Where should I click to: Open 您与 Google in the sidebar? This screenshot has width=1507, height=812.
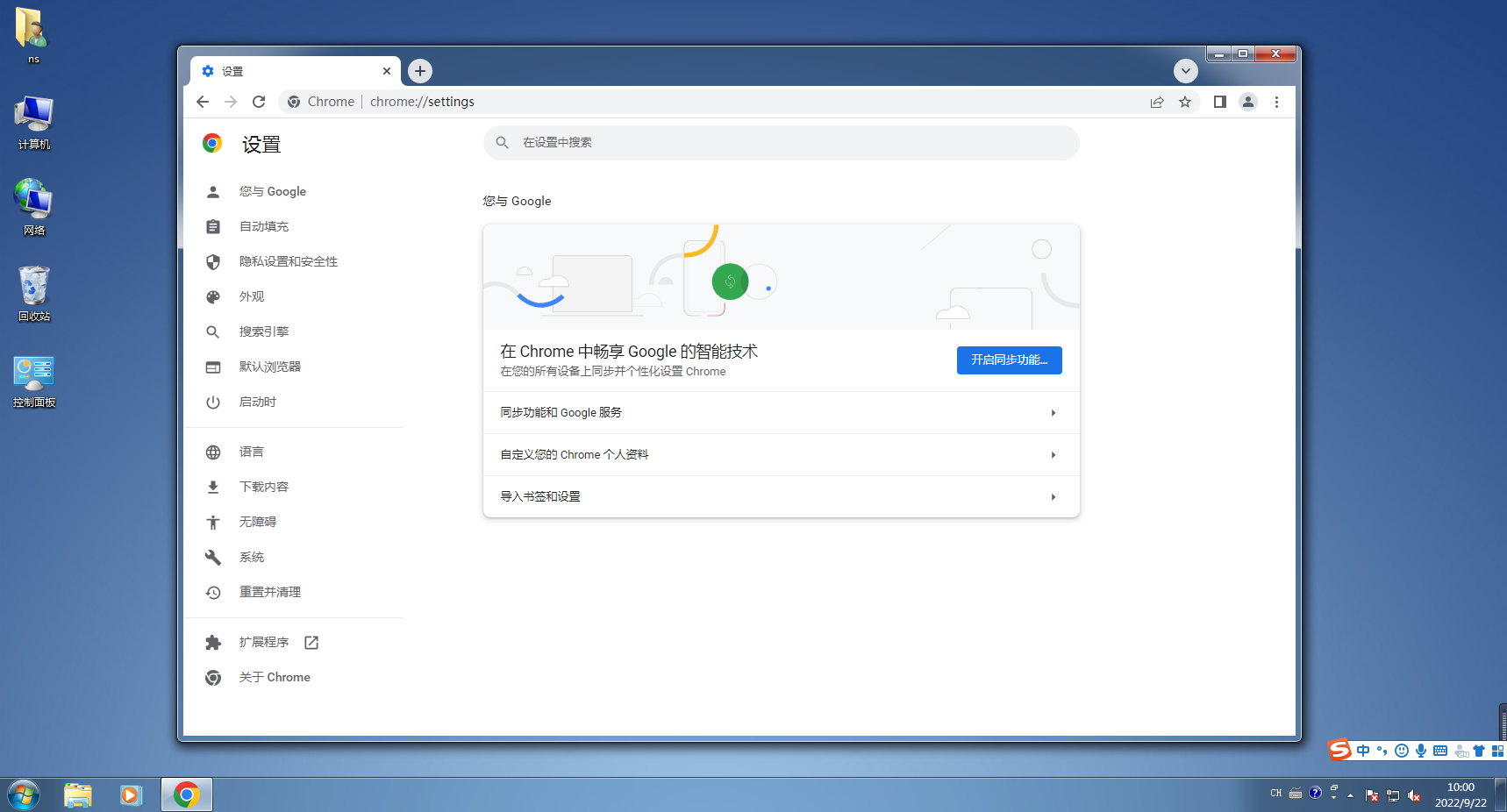[x=272, y=192]
